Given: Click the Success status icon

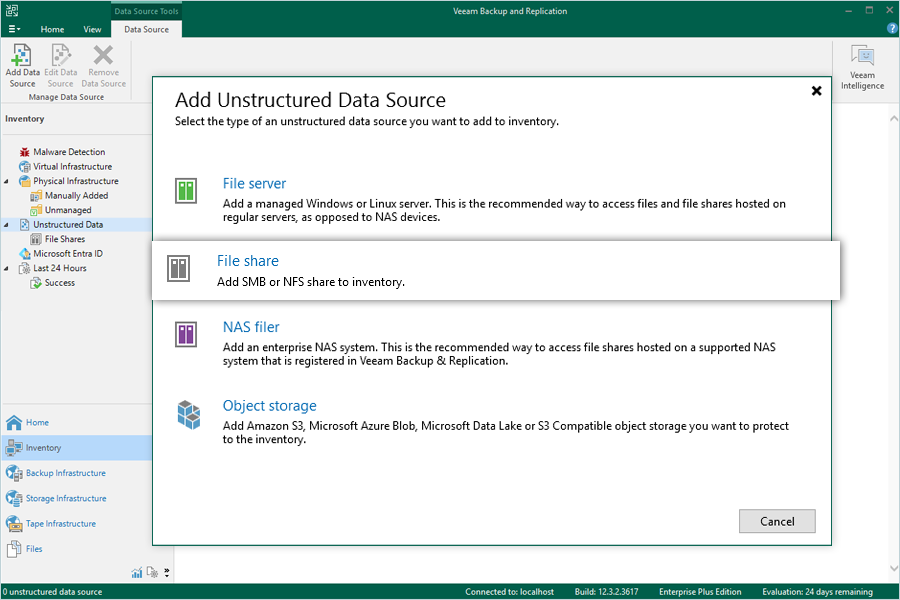Looking at the screenshot, I should [x=36, y=282].
